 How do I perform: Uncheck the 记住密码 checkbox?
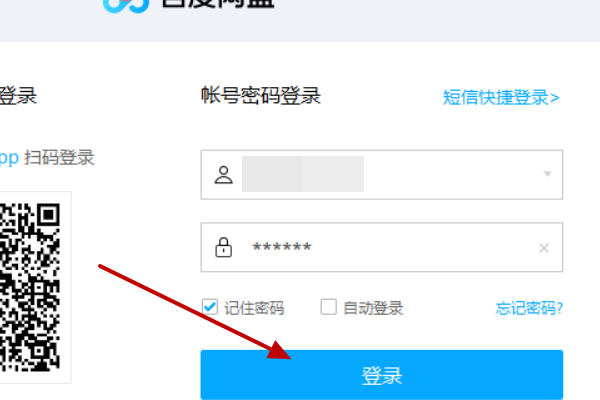210,307
